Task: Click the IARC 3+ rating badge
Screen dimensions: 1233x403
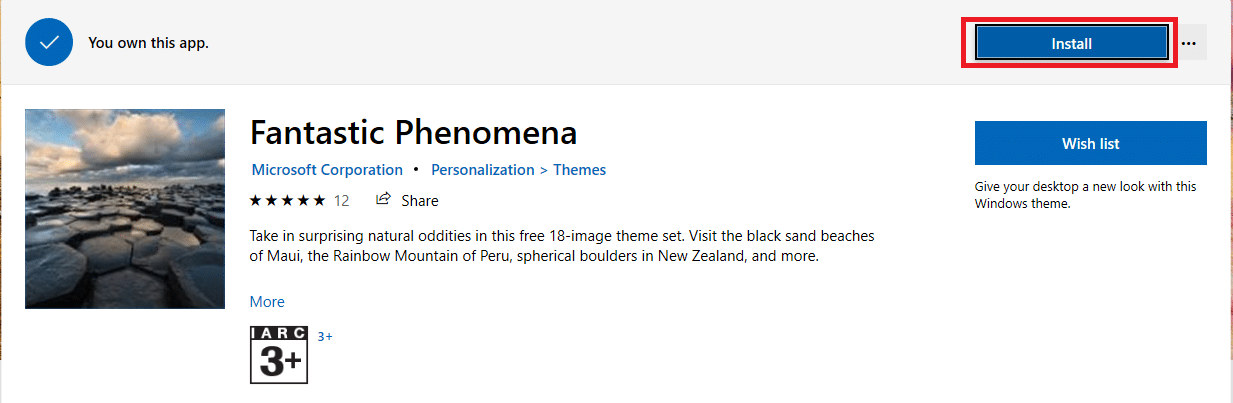Action: [279, 355]
